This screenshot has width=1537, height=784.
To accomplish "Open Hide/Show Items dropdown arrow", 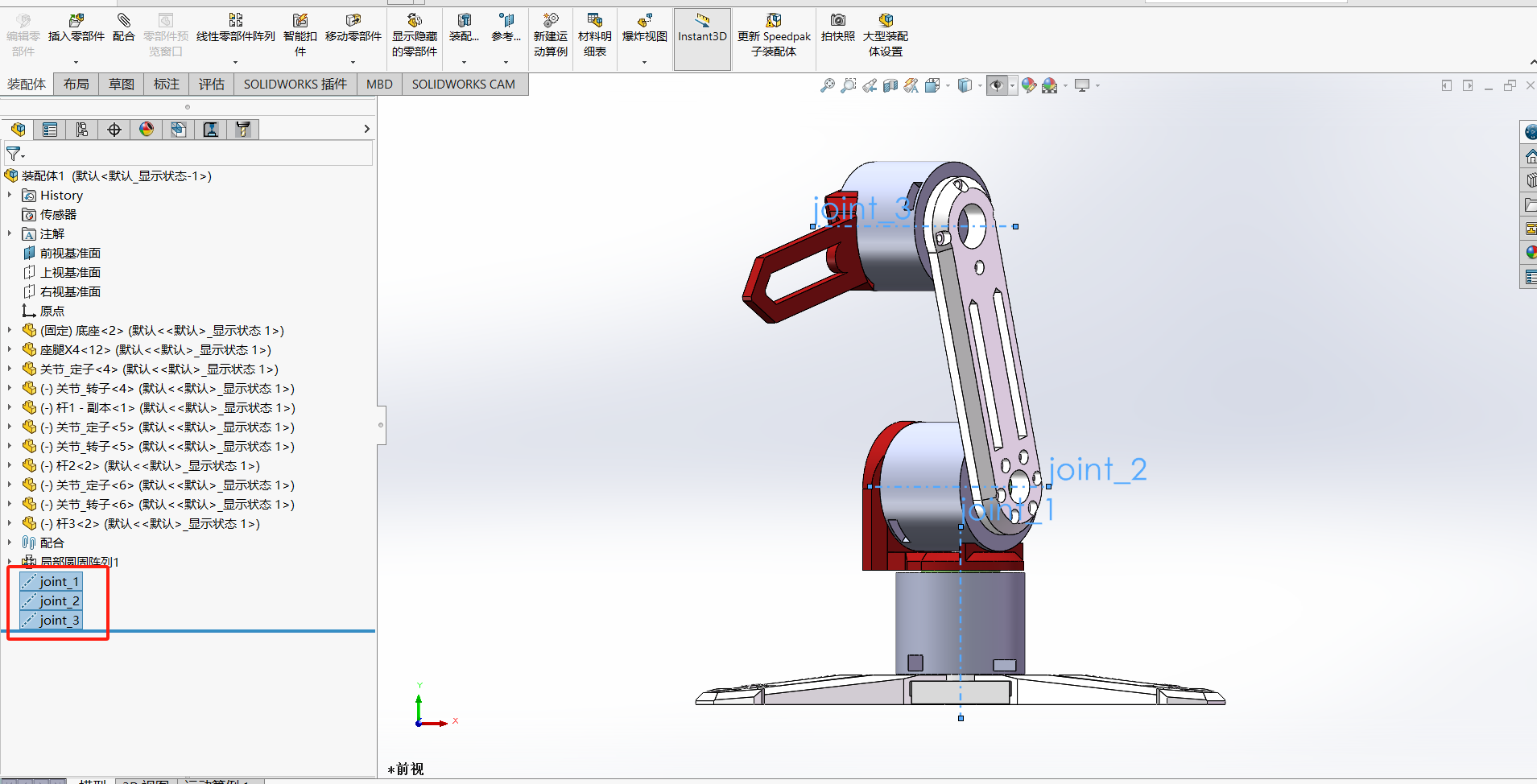I will point(1012,85).
